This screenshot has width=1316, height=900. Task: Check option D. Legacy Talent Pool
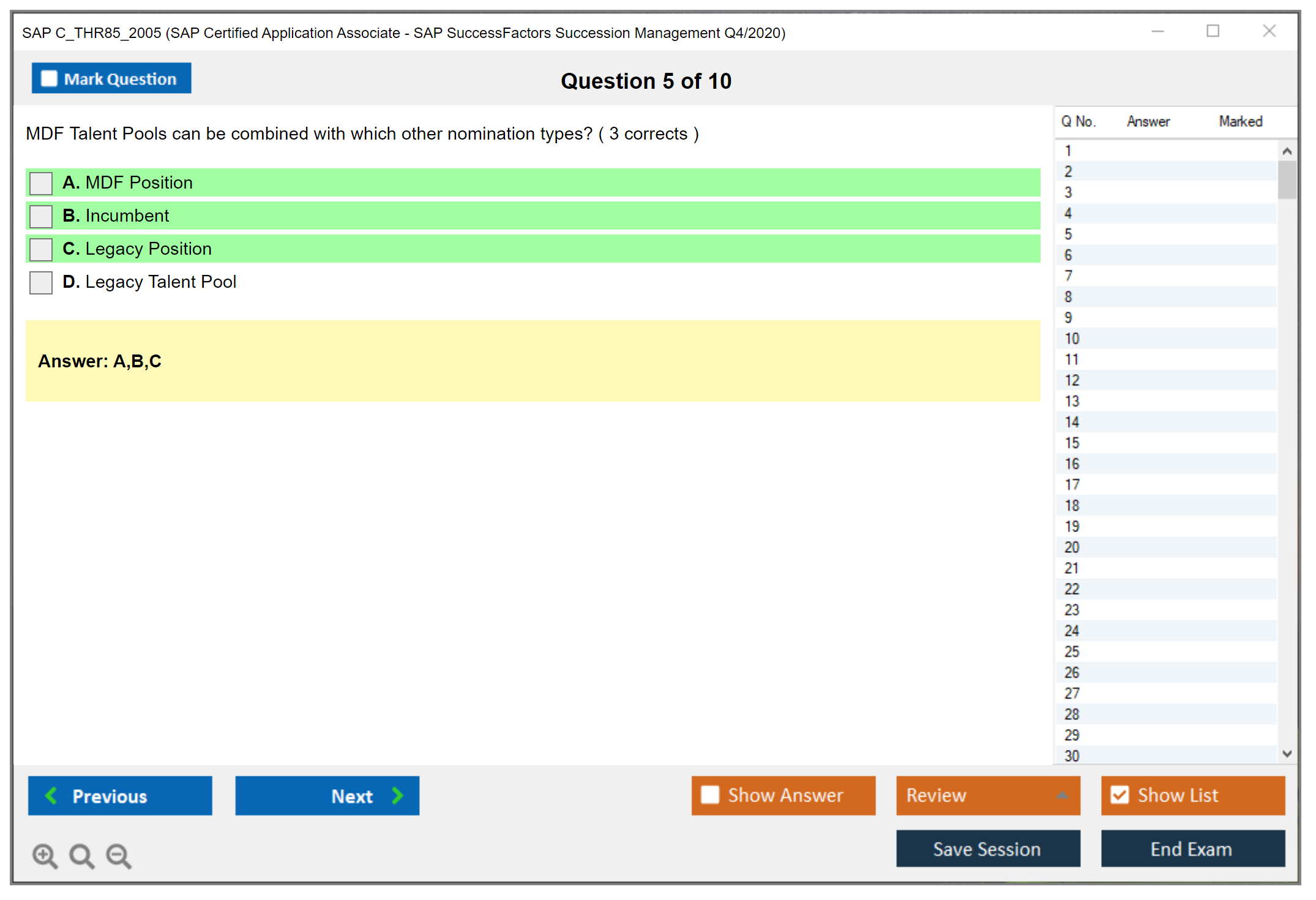(41, 282)
